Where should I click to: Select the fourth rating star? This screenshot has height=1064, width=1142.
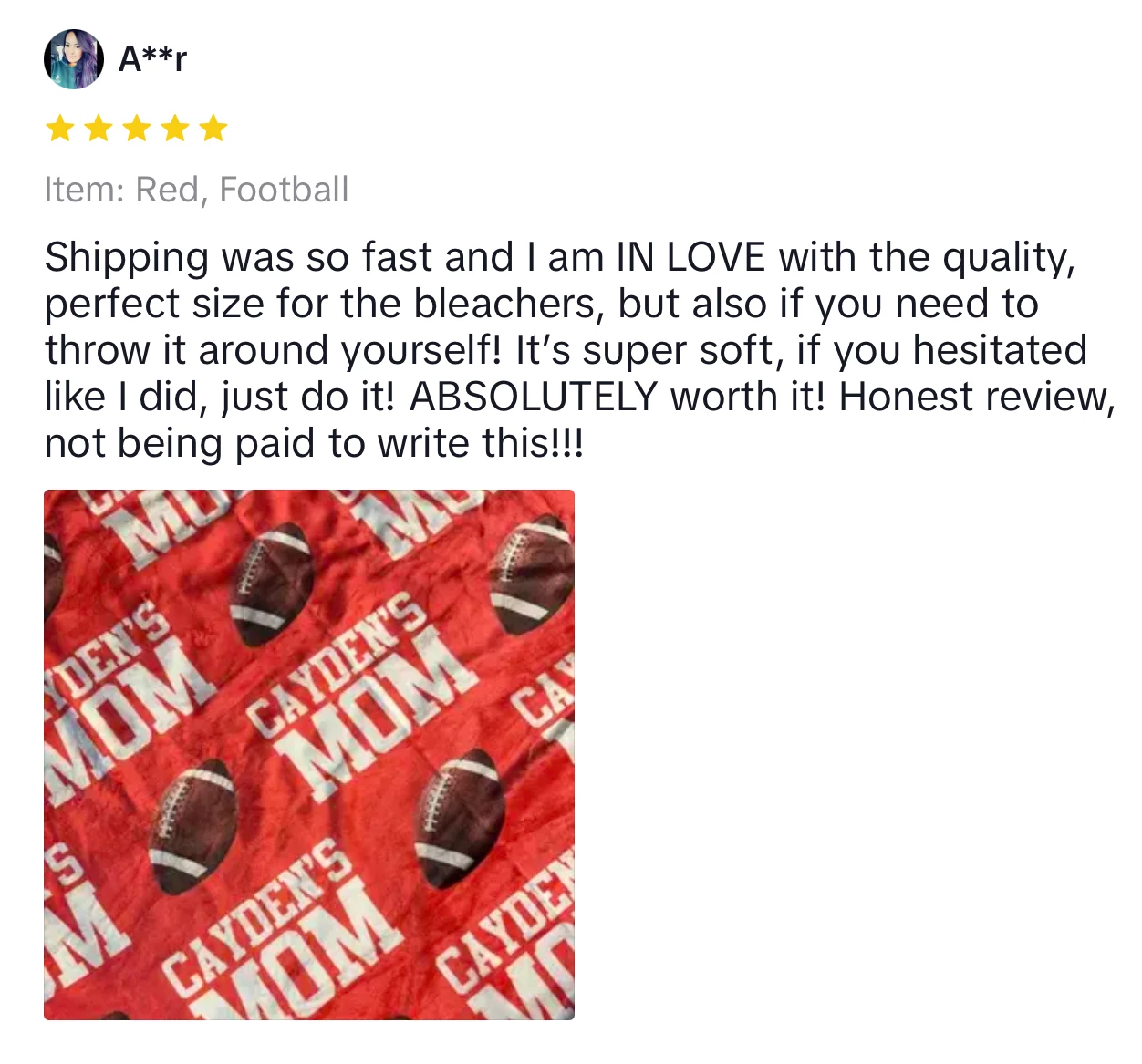[x=174, y=129]
